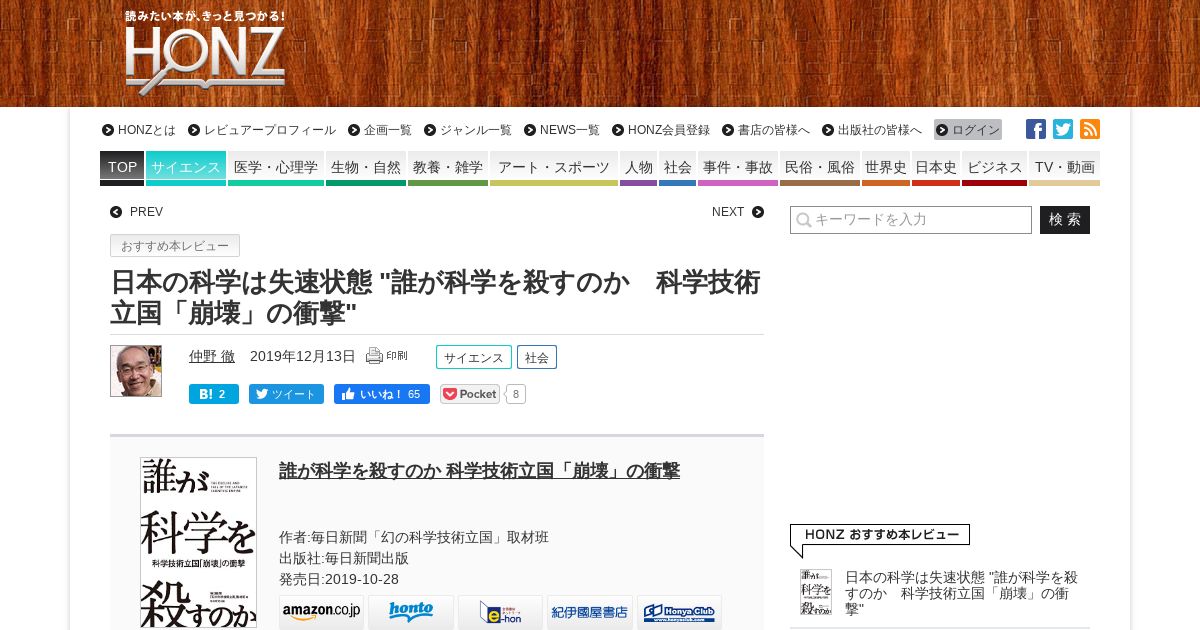Click the NEXT arrow icon
Screen dimensions: 1200x630
click(758, 212)
